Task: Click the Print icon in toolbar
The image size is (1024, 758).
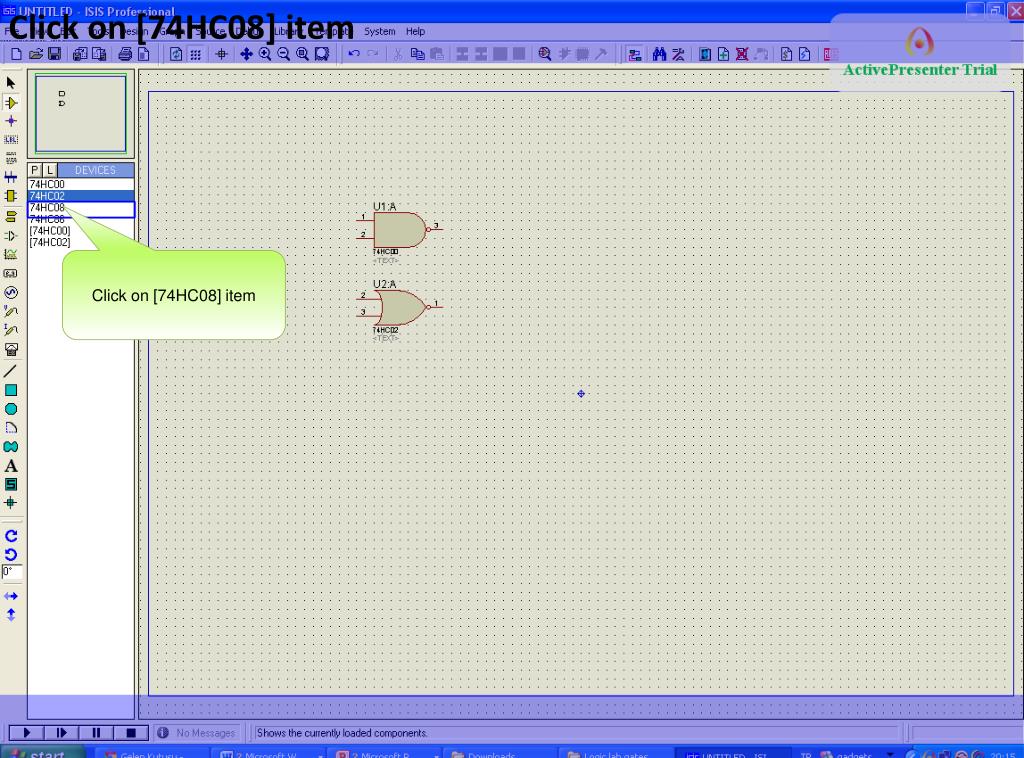Action: click(125, 54)
